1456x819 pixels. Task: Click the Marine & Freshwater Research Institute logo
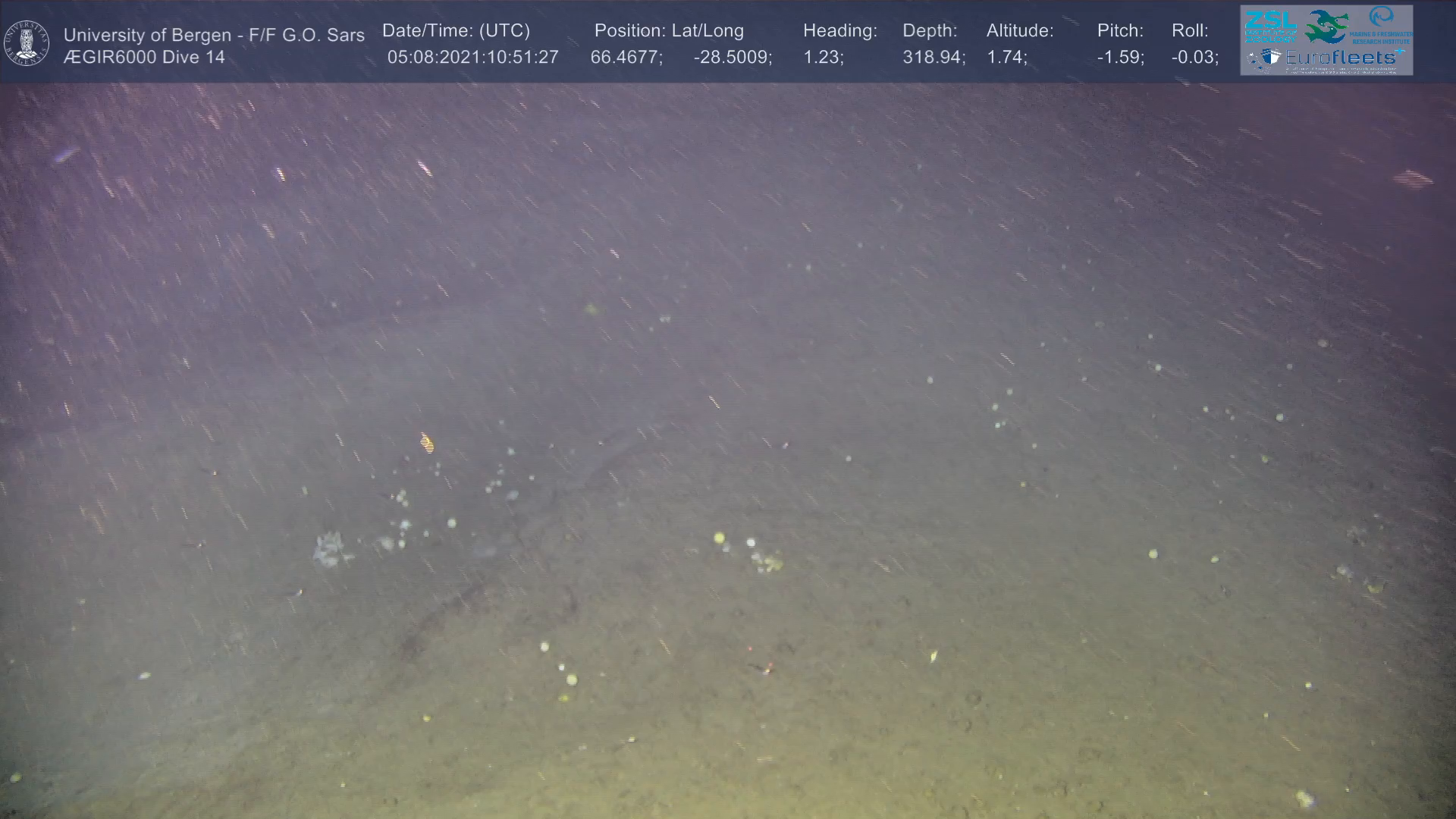pyautogui.click(x=1382, y=24)
